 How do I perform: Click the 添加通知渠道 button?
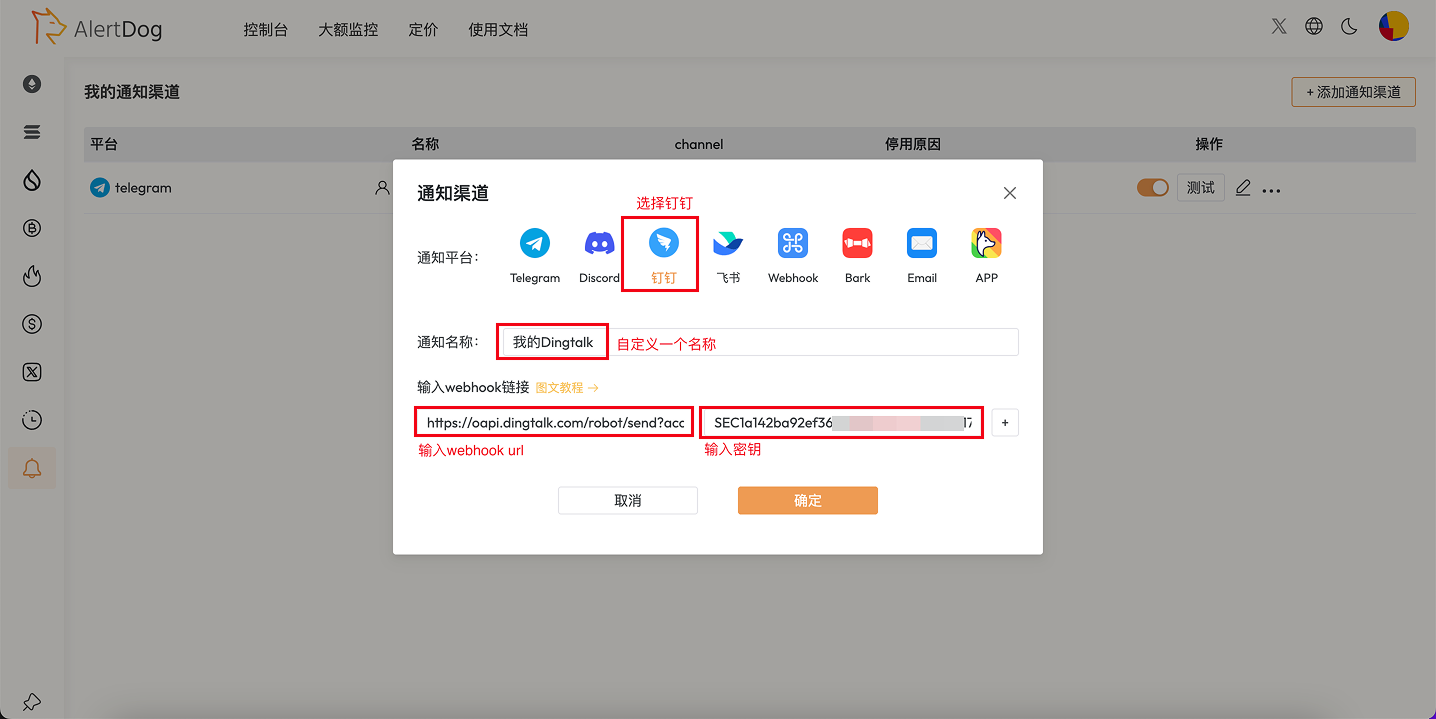[x=1354, y=92]
